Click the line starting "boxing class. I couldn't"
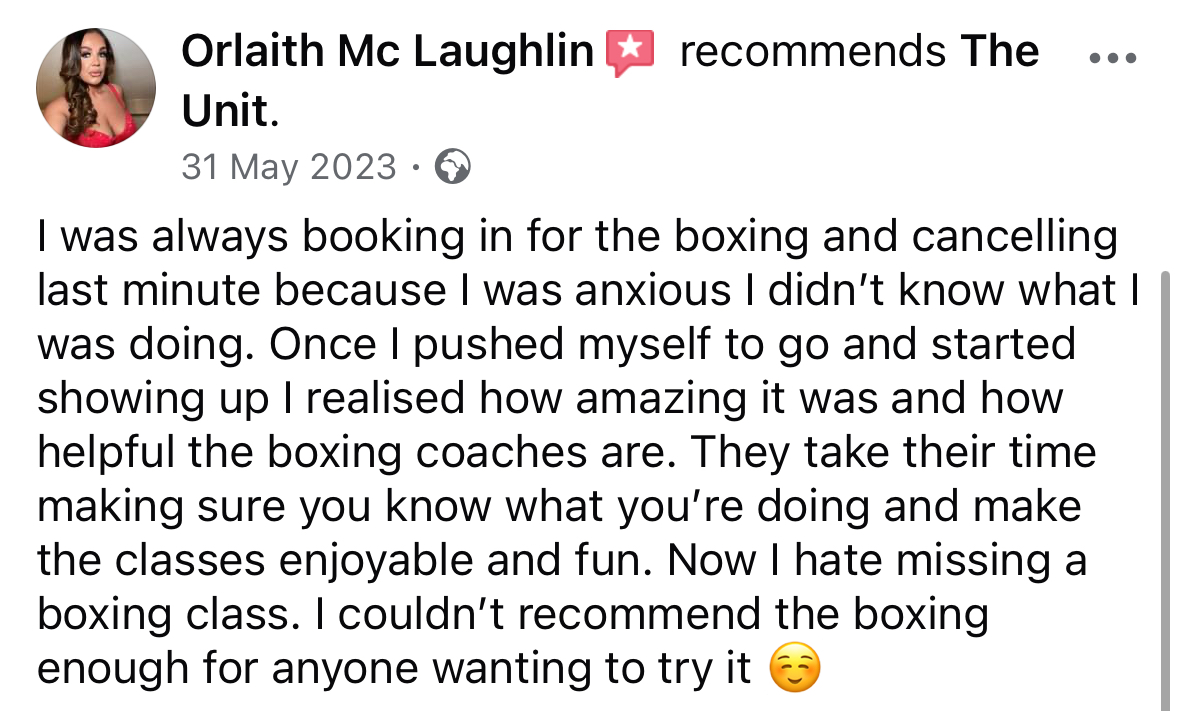Viewport: 1179px width, 711px height. coord(513,615)
